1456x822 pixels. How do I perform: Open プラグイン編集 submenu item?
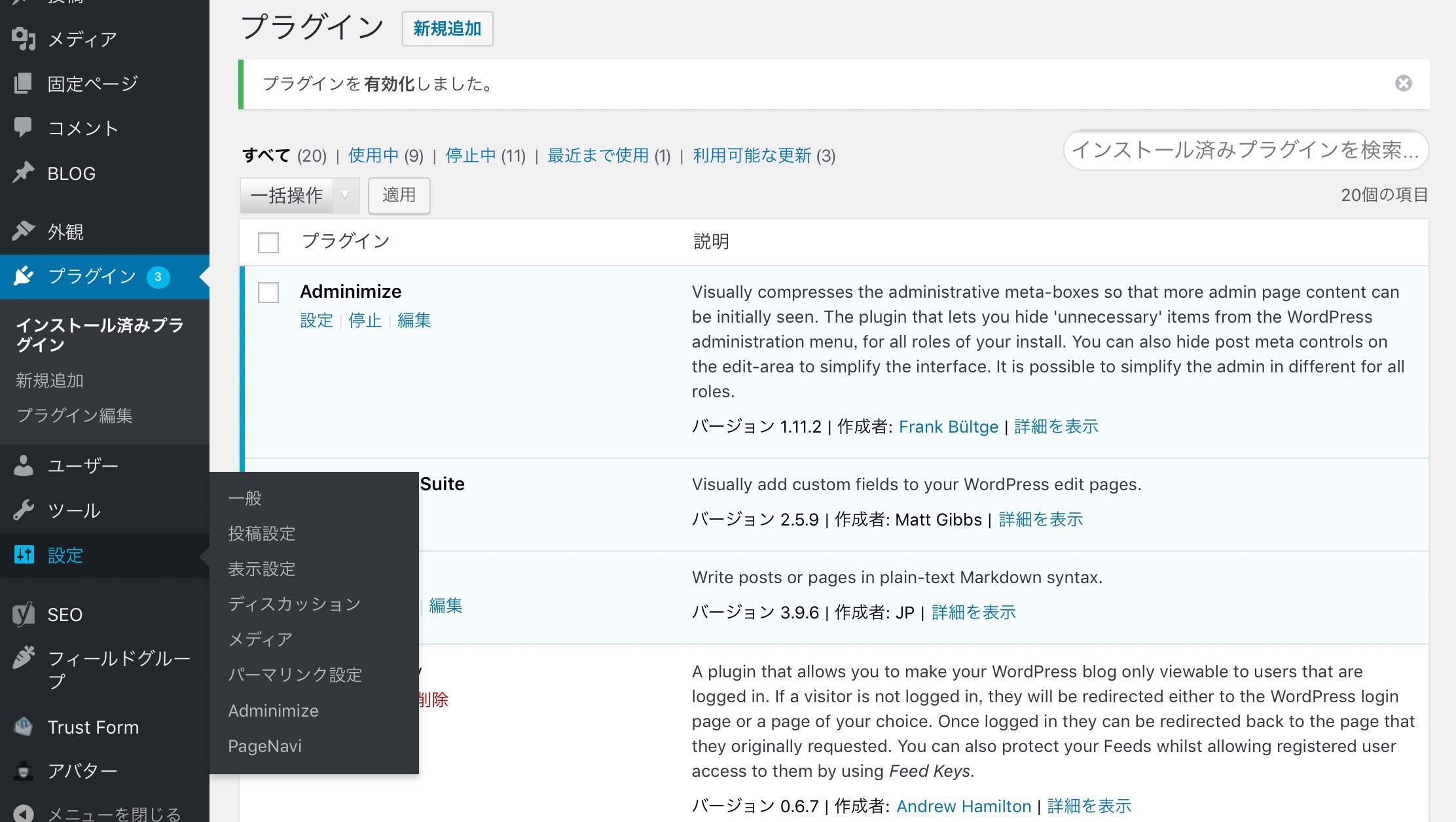(75, 416)
